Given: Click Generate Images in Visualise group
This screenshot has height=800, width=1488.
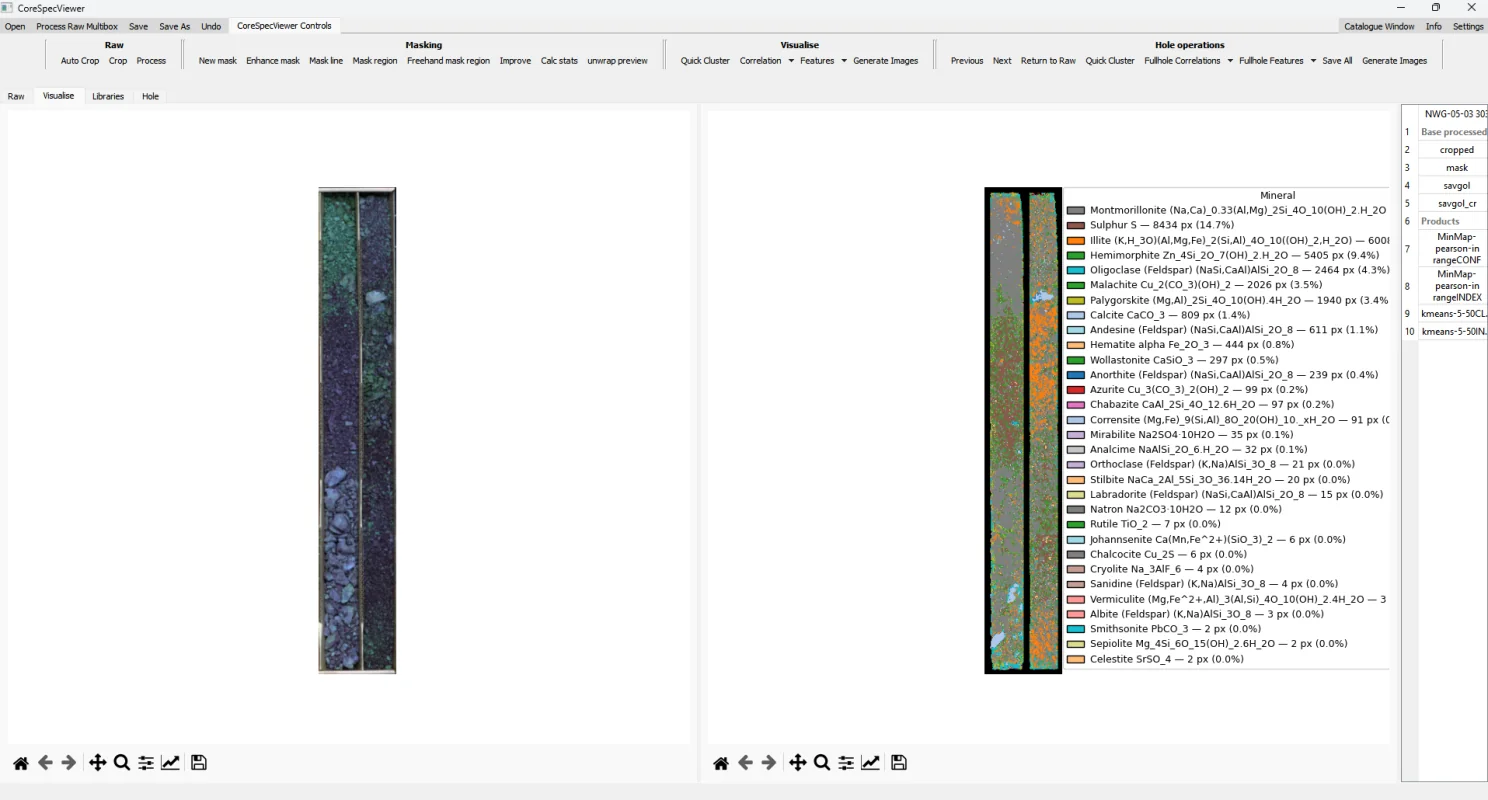Looking at the screenshot, I should [885, 61].
